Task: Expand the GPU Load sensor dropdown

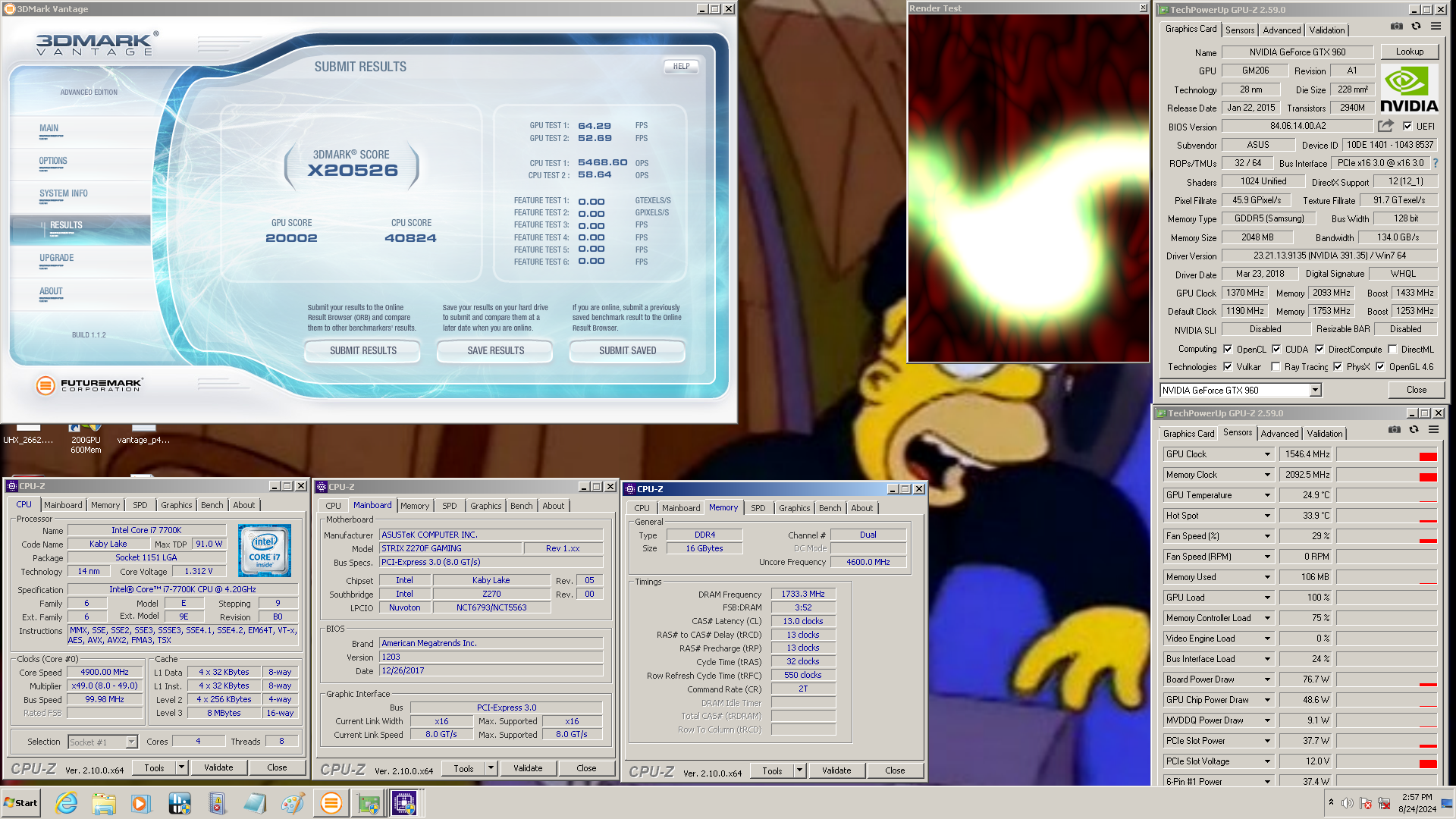Action: point(1266,598)
